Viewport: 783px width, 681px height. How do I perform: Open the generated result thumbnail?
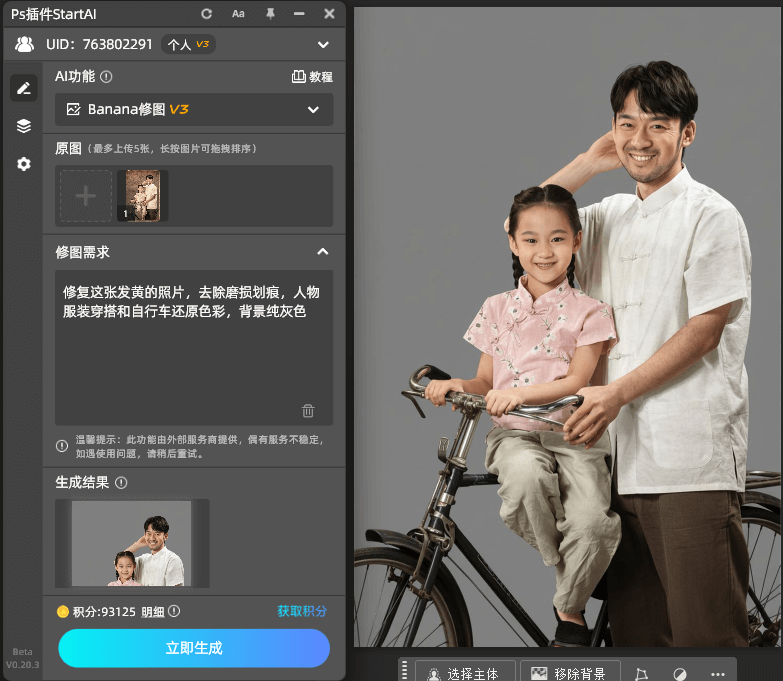click(x=132, y=543)
